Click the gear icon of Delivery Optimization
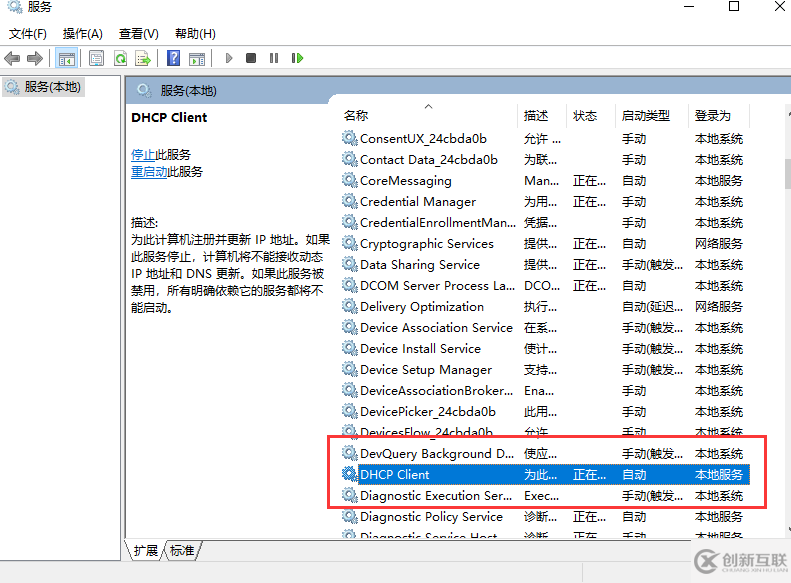Image resolution: width=791 pixels, height=583 pixels. 350,306
